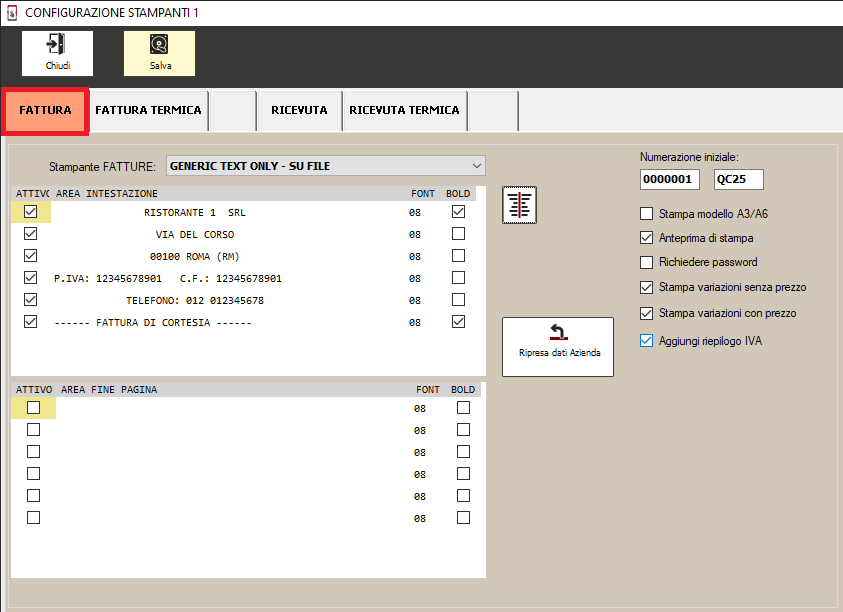Click the 0000001 numbering field
The height and width of the screenshot is (612, 843).
point(670,179)
